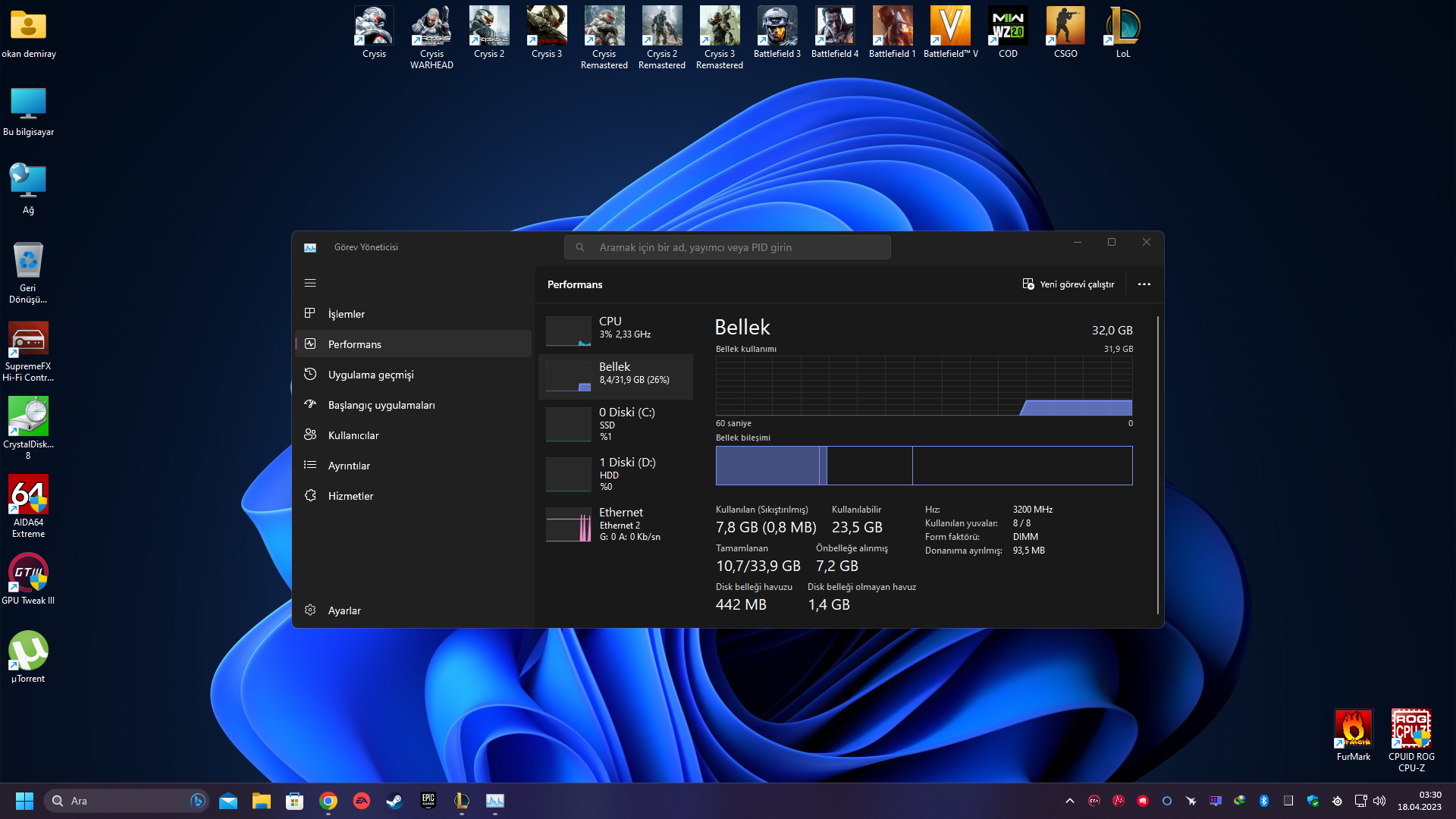Open Ayarlar settings gear
The image size is (1456, 819).
pos(310,610)
